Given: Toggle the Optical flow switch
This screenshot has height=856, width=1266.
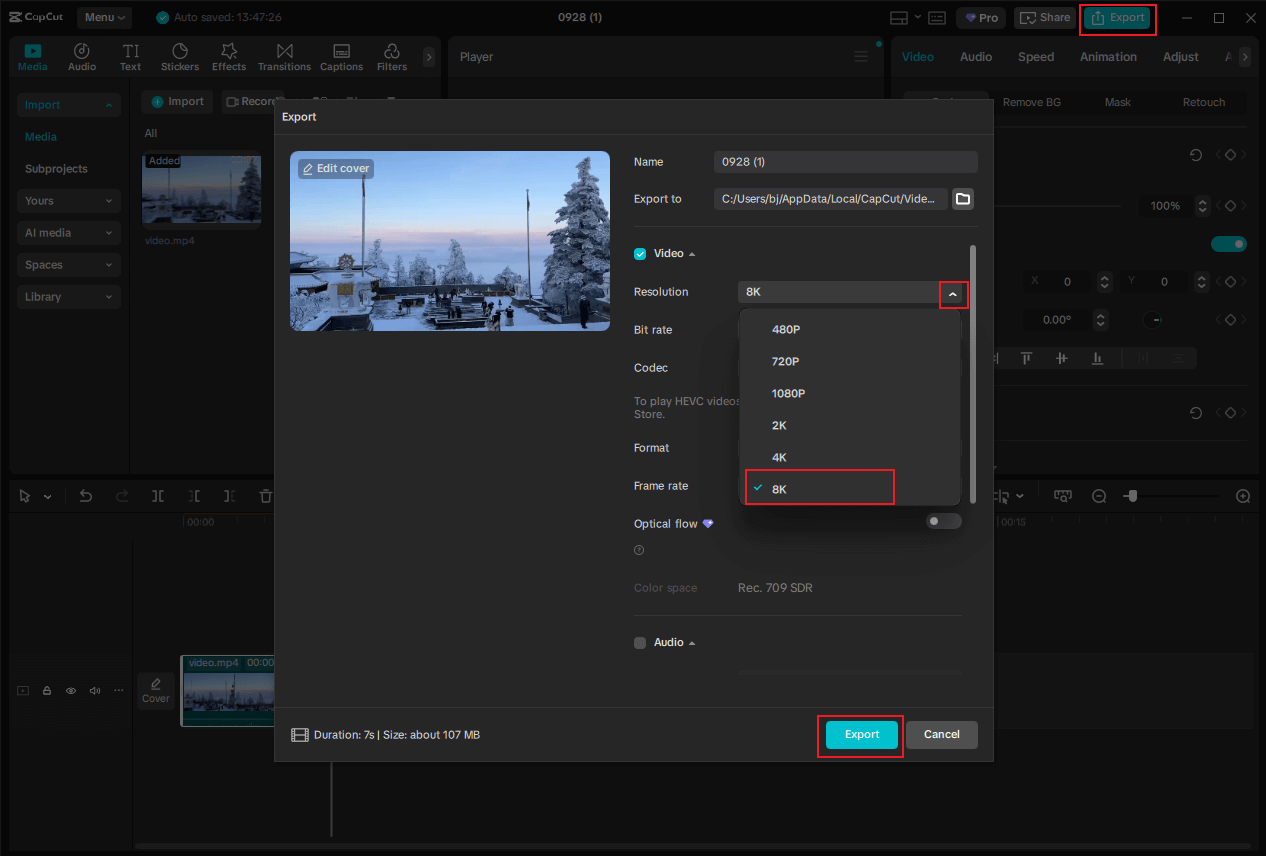Looking at the screenshot, I should (x=943, y=521).
